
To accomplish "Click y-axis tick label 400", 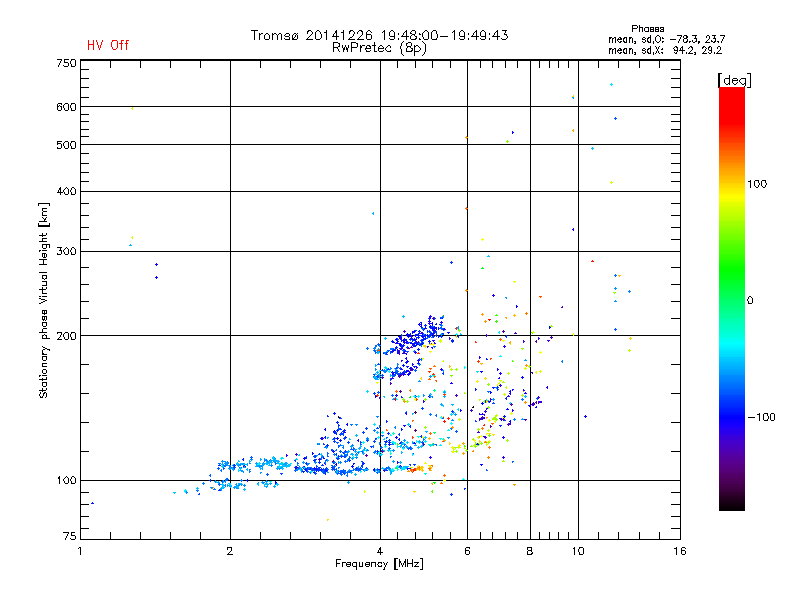I will 66,191.
